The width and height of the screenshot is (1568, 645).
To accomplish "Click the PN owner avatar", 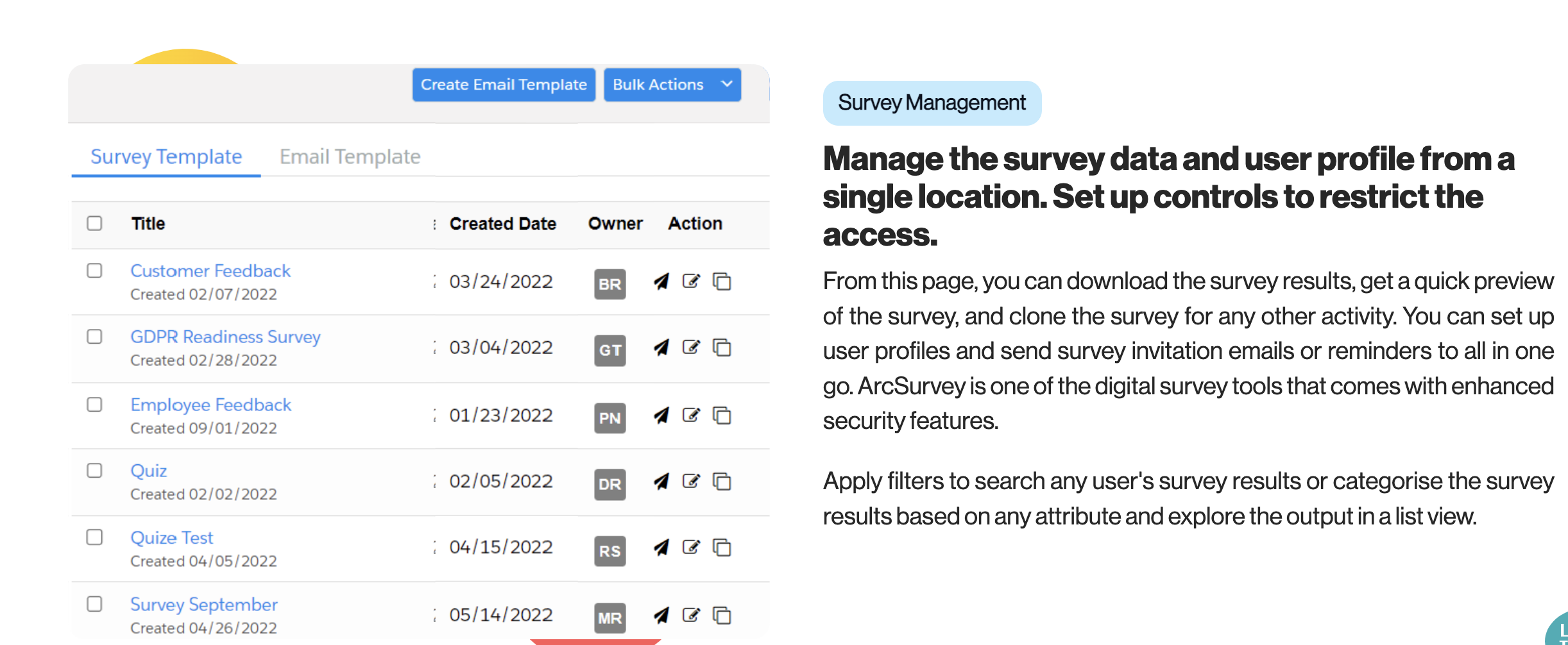I will pos(610,418).
